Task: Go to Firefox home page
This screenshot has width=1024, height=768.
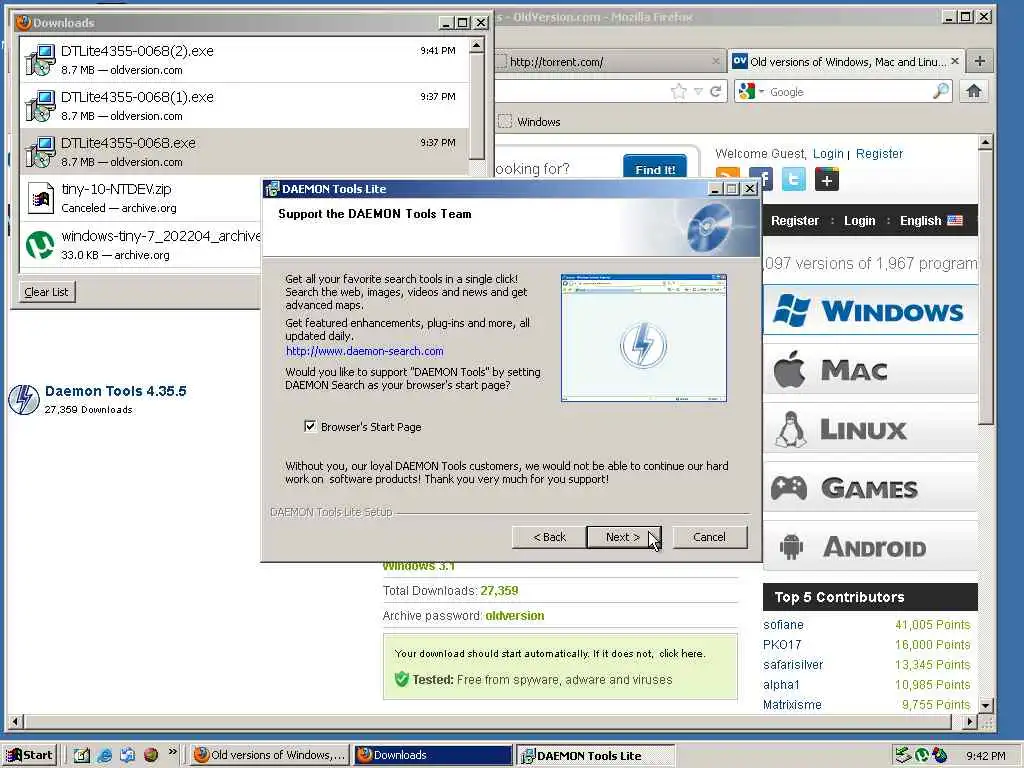Action: (974, 91)
